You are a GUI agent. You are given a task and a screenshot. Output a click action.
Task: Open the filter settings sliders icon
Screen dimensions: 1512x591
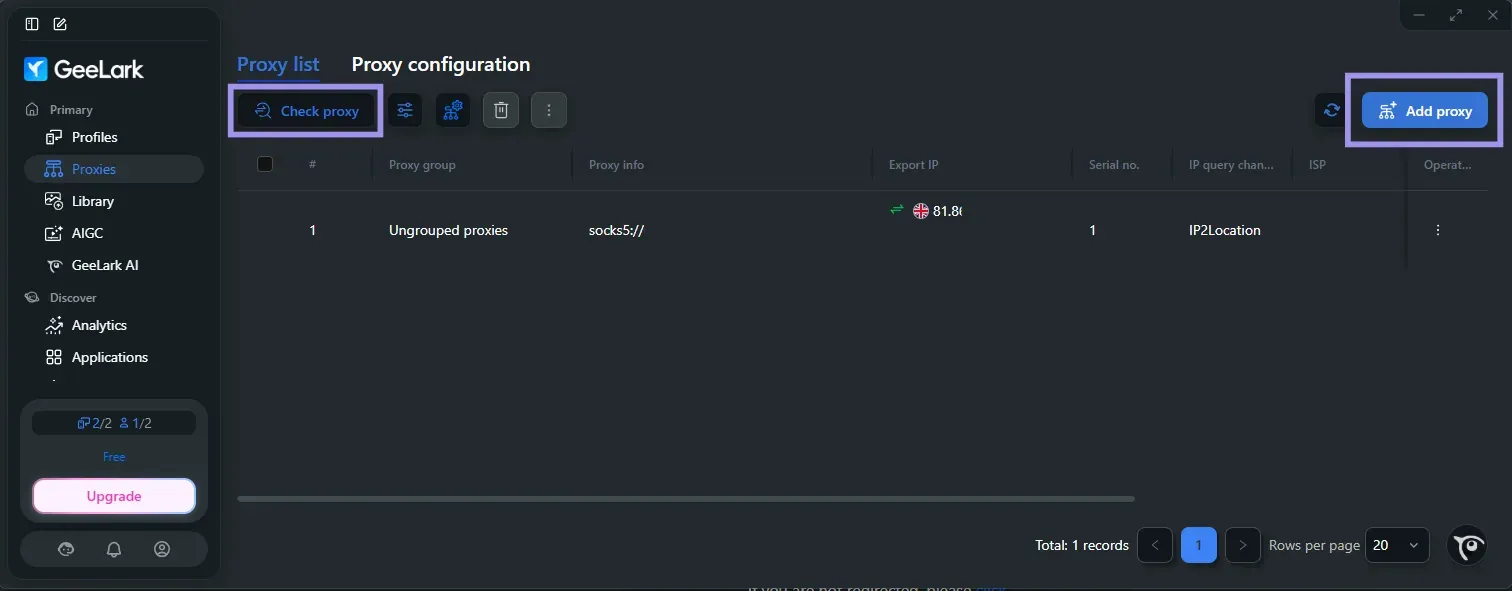(x=405, y=111)
